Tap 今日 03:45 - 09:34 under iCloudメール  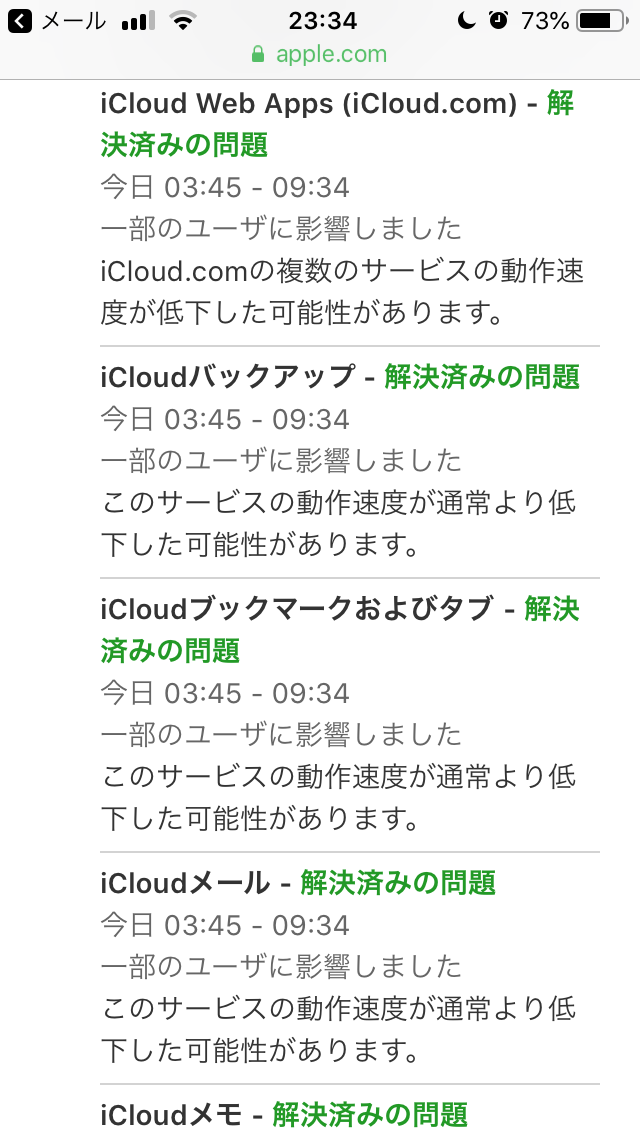pos(225,925)
